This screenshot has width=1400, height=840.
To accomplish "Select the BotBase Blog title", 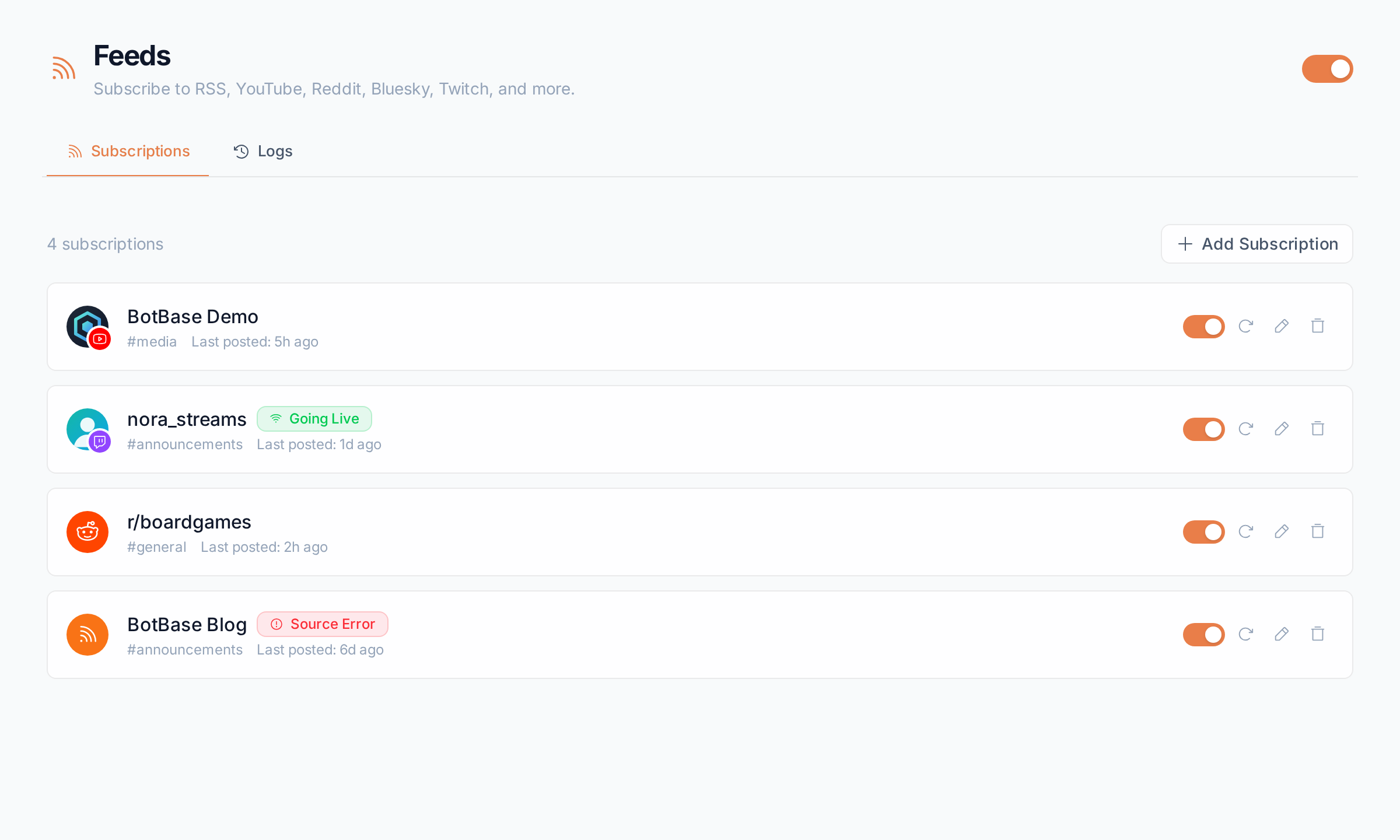I will (x=187, y=625).
